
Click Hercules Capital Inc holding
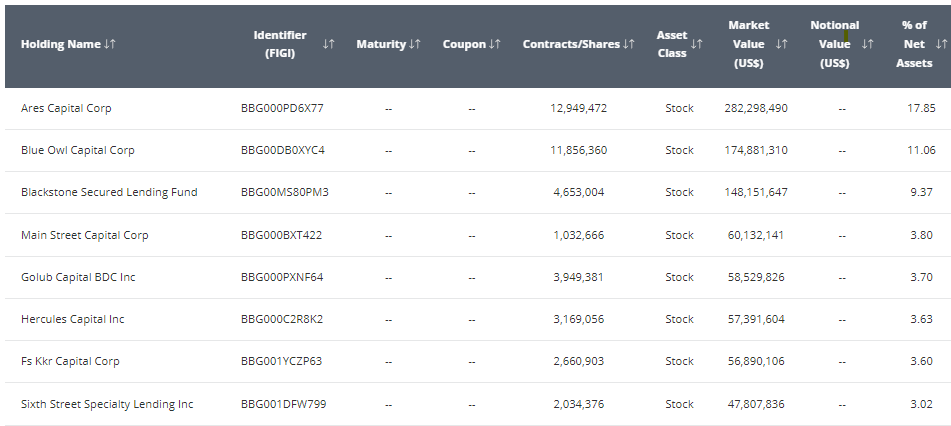(x=72, y=319)
